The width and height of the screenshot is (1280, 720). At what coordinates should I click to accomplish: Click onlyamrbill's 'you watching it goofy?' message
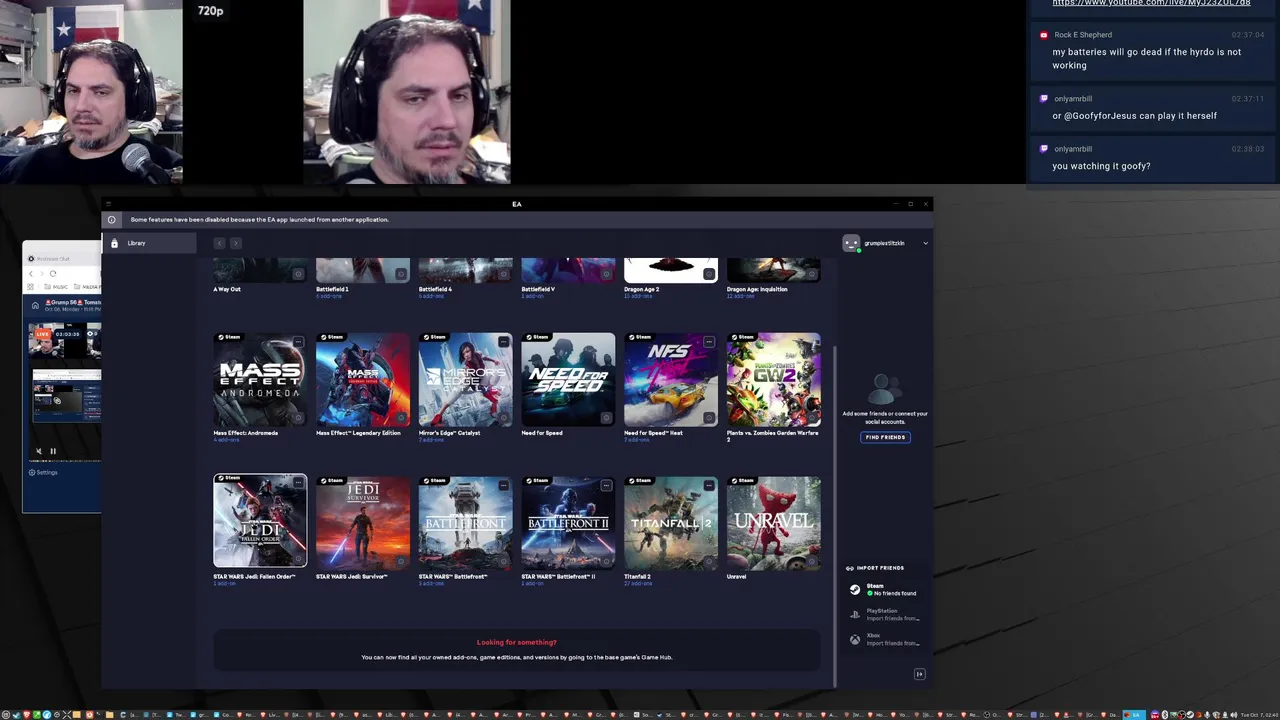point(1101,166)
